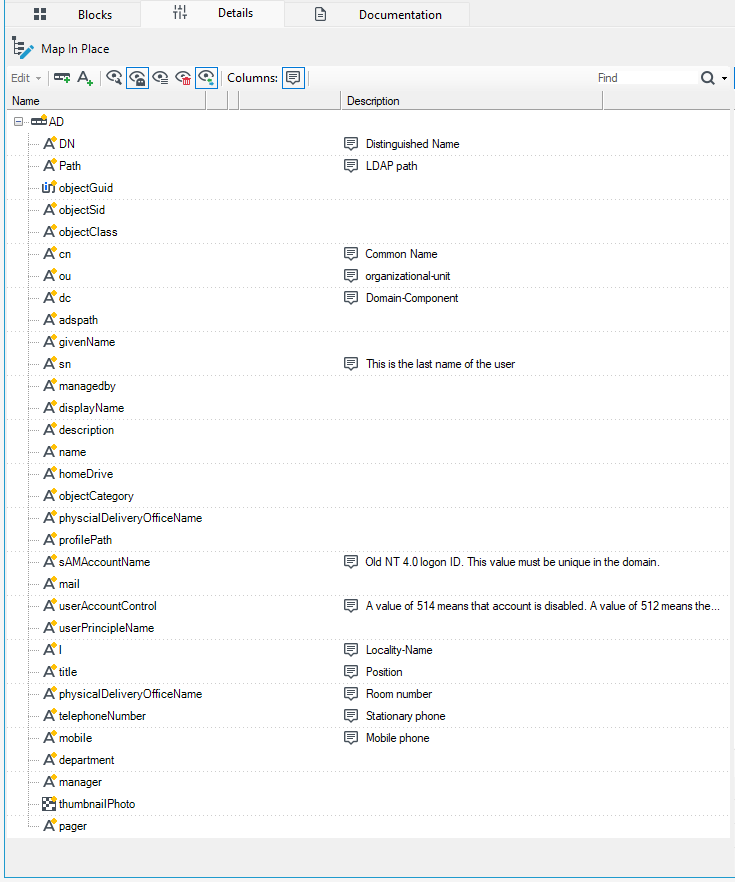Toggle the Description column button
Screen dimensions: 735x882
293,78
